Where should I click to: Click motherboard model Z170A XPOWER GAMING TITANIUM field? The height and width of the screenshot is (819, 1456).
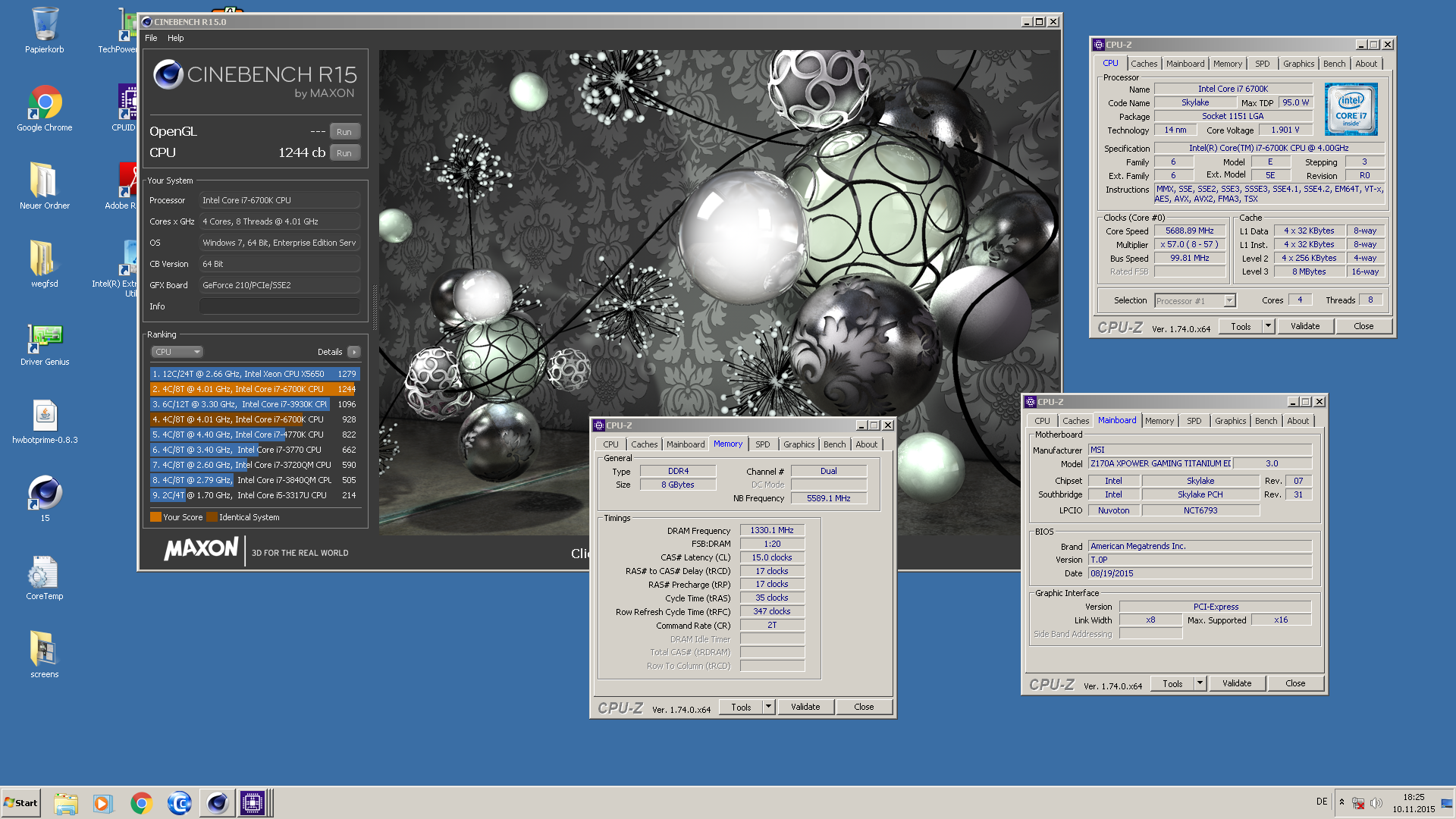(x=1160, y=463)
